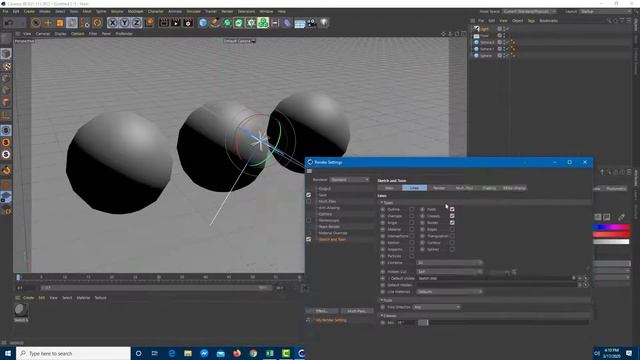The image size is (640, 360).
Task: Click Render to Picture Viewer icon
Action: 176,23
